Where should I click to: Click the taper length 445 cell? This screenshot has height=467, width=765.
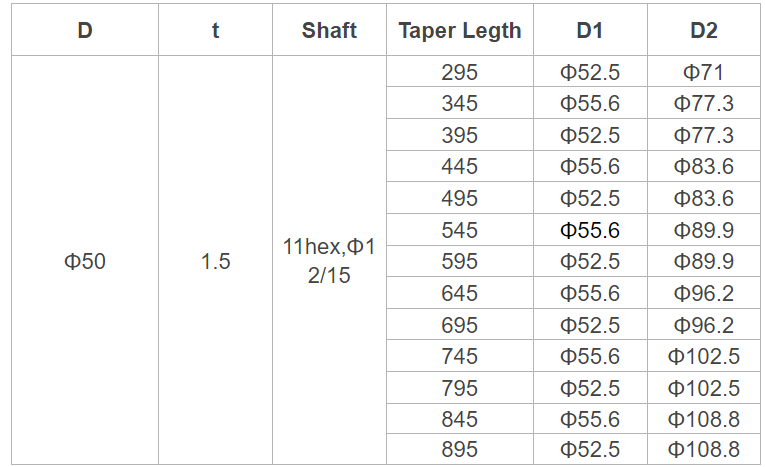(460, 167)
